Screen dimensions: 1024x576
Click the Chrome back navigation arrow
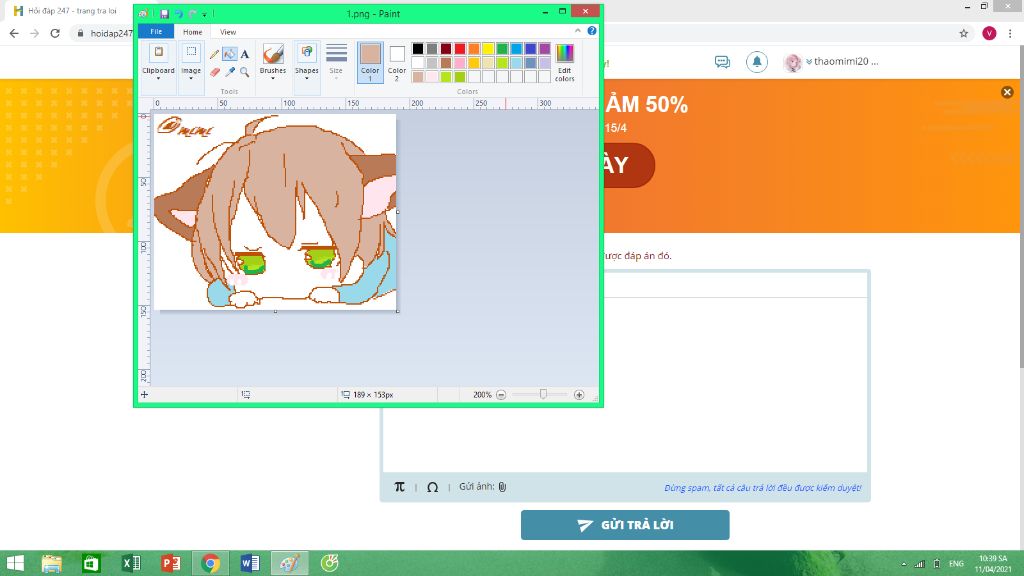14,33
